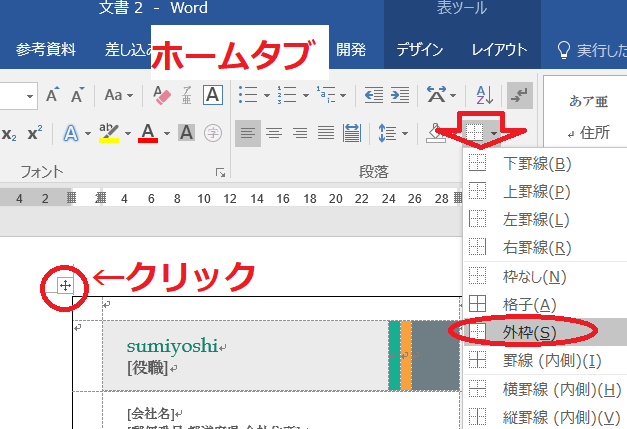Click the yellow text highlight color
Viewport: 627px width, 429px height.
coord(110,133)
